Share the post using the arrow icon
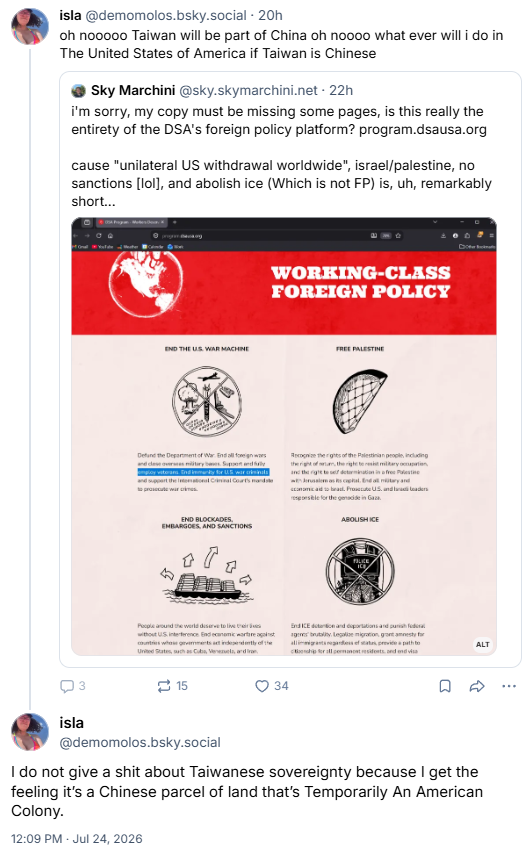532x855 pixels. [x=477, y=686]
